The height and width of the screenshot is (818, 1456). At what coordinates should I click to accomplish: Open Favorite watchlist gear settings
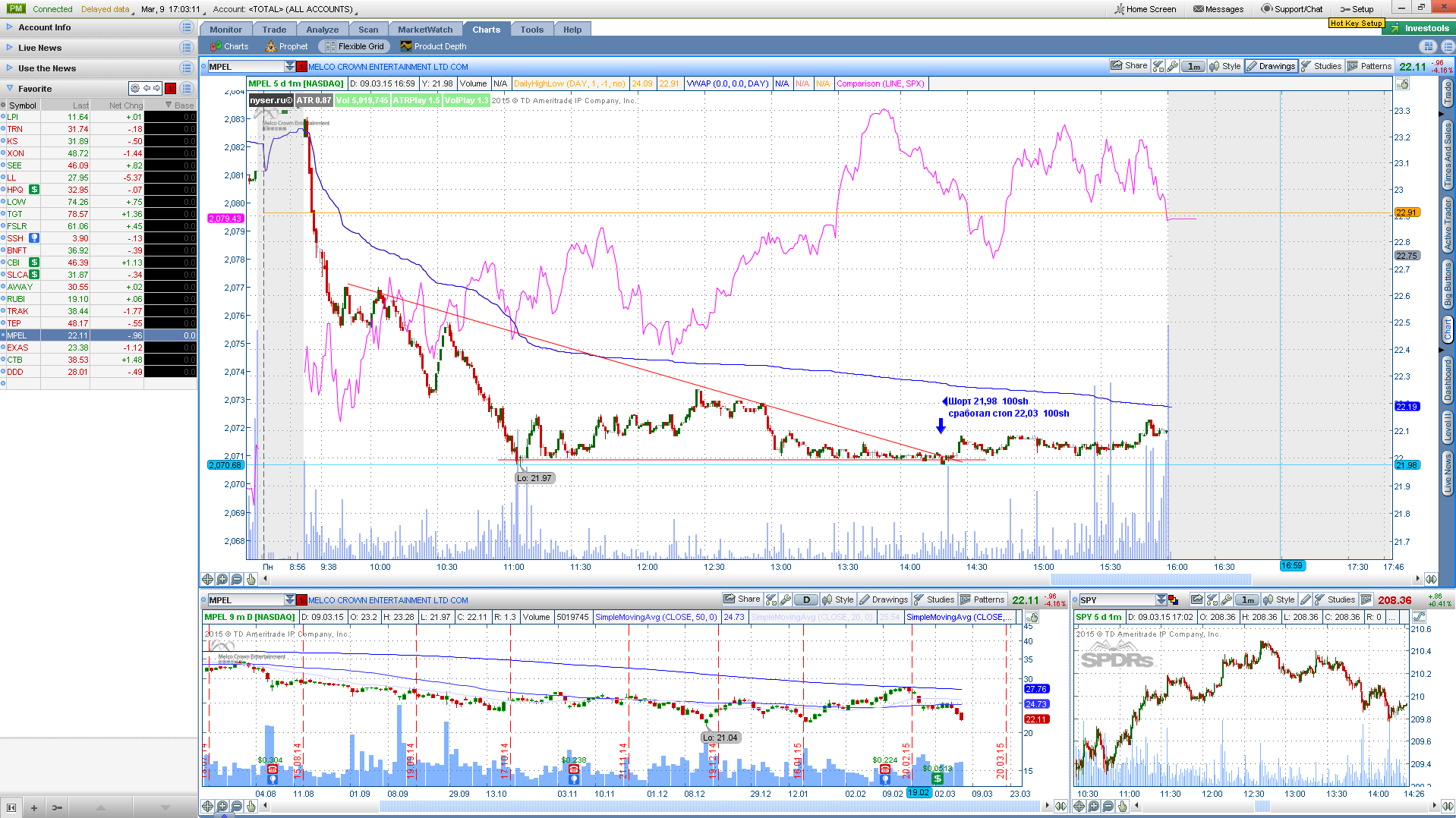tap(135, 88)
